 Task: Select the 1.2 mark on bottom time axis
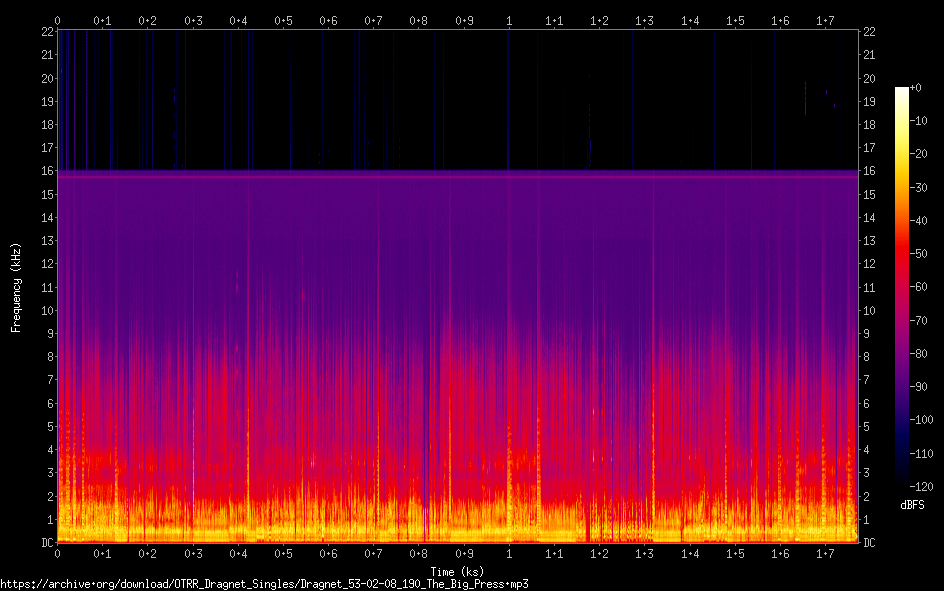(x=599, y=553)
